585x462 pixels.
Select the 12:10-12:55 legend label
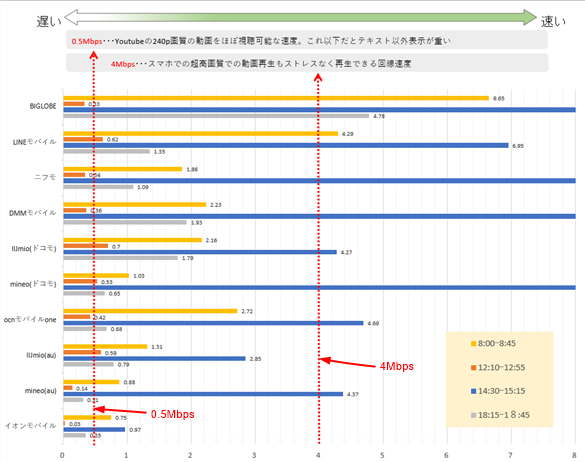[501, 367]
